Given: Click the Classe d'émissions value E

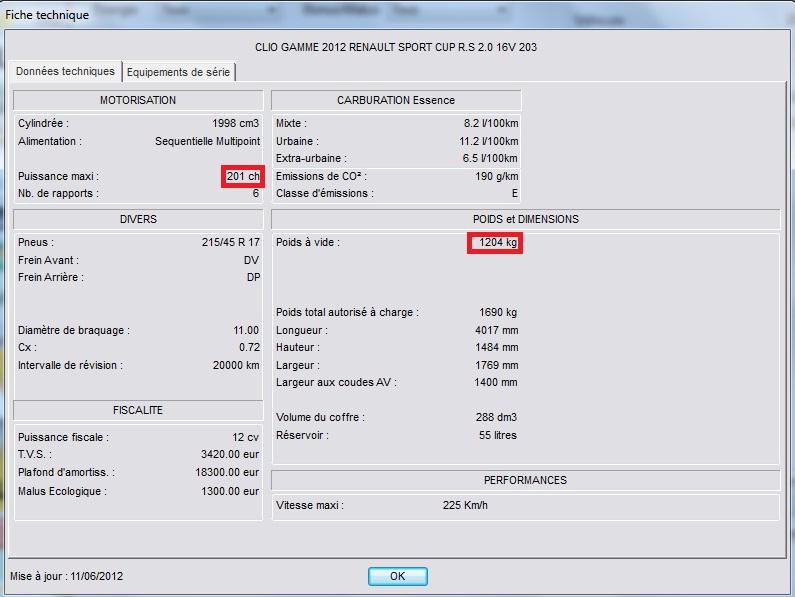Looking at the screenshot, I should click(x=515, y=193).
